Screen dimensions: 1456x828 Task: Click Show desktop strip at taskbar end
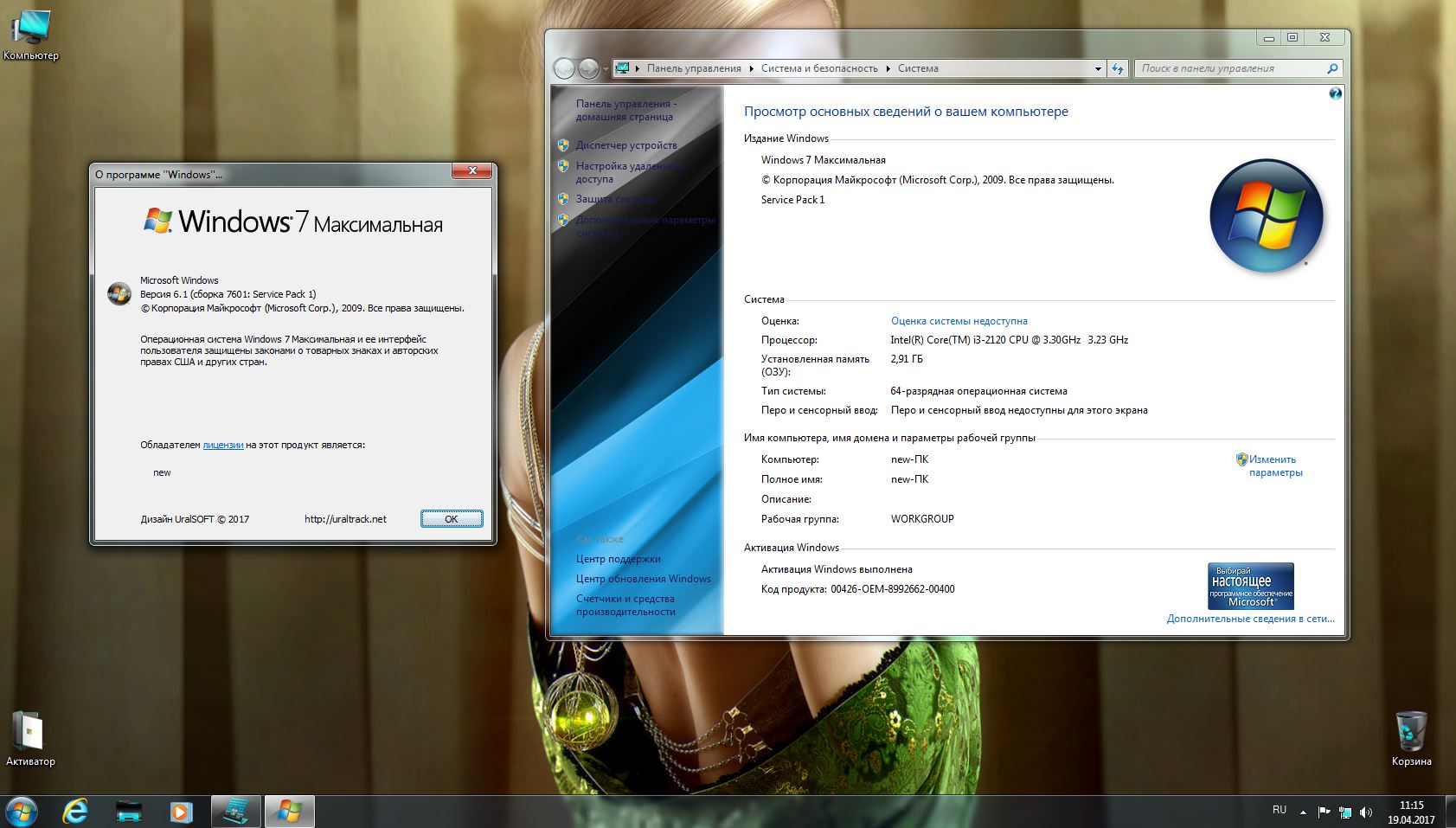coord(1449,812)
